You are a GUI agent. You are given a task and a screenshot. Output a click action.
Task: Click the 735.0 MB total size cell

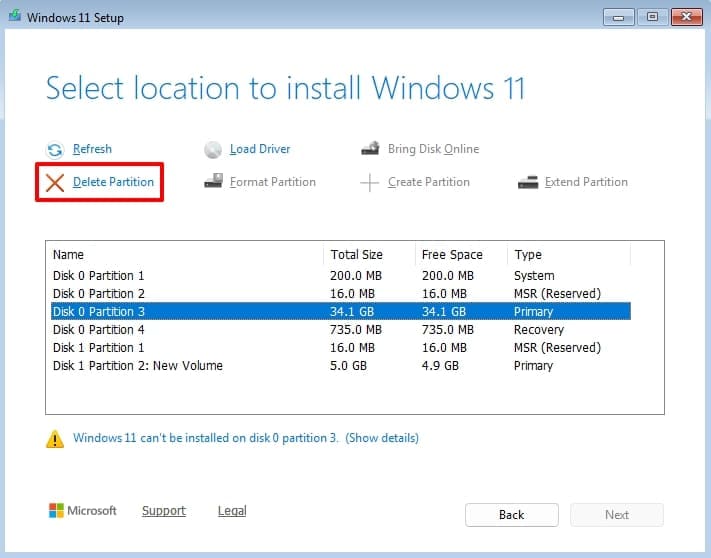(356, 330)
